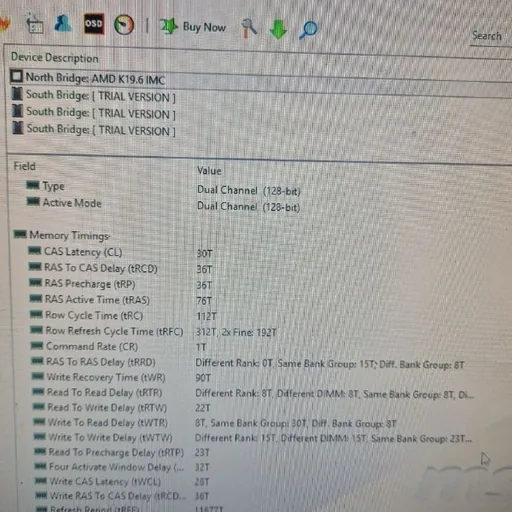512x512 pixels.
Task: Click the Device Description column header
Action: tap(55, 58)
